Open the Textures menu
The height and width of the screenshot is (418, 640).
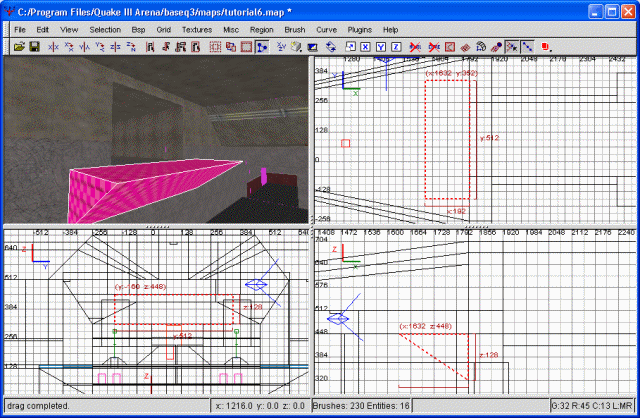tap(197, 30)
